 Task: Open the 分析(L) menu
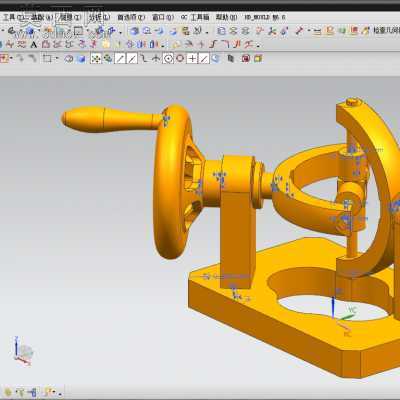coord(99,17)
